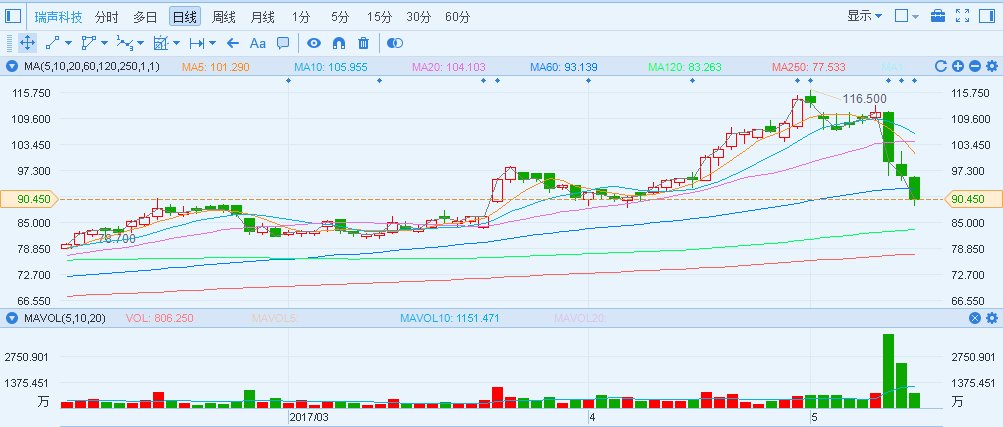
Task: Switch to 15分 chart period
Action: pyautogui.click(x=380, y=17)
